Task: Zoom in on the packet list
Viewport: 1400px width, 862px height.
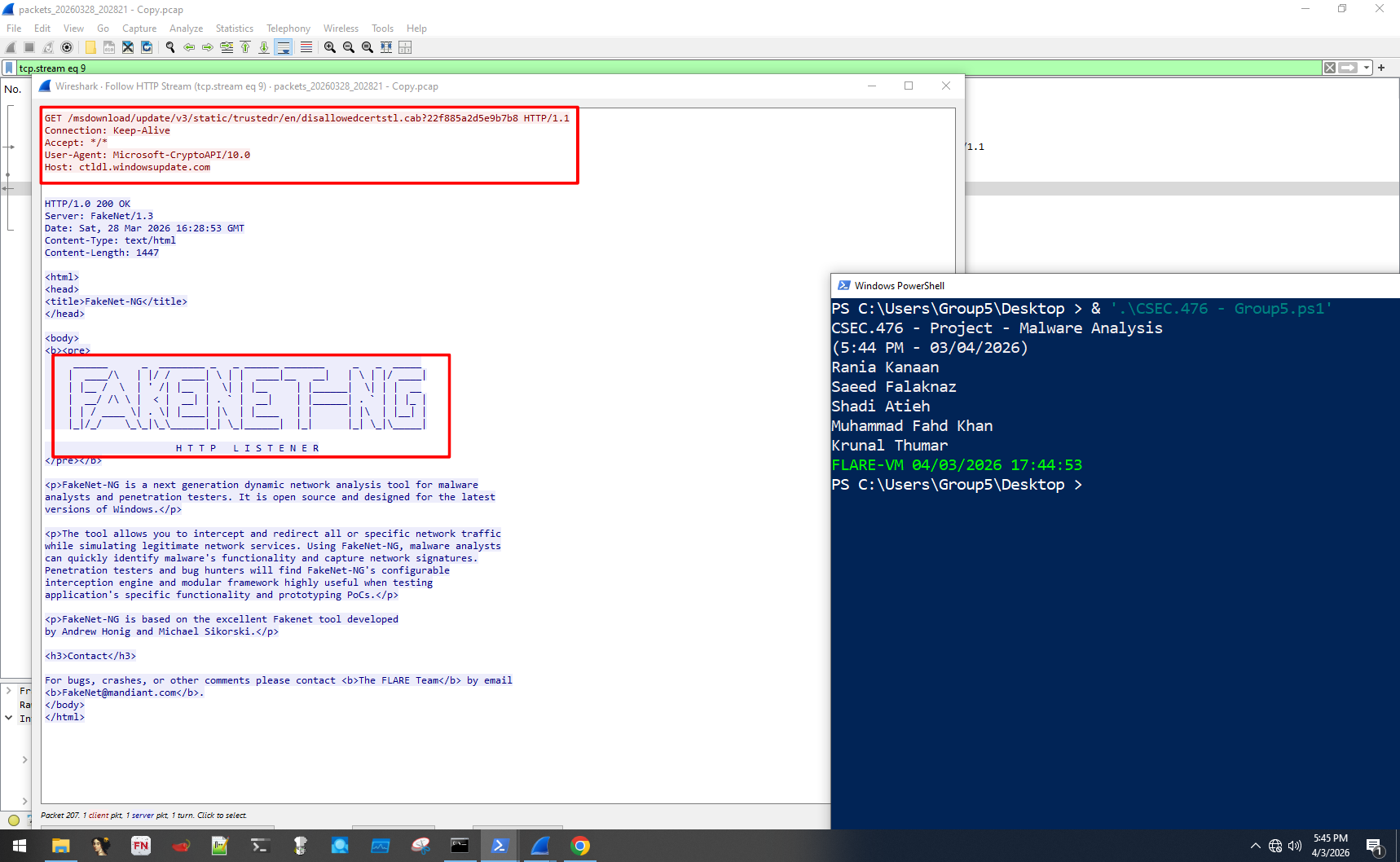Action: click(328, 46)
